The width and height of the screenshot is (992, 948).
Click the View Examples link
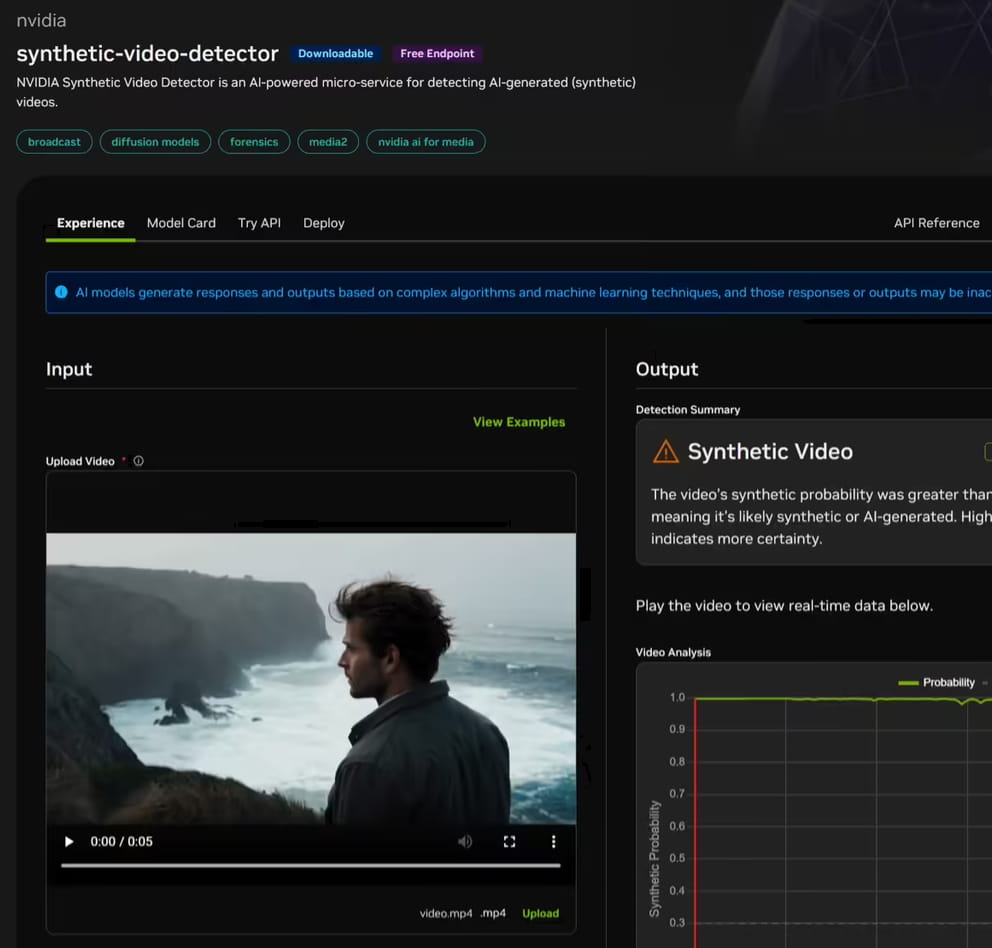pos(519,422)
